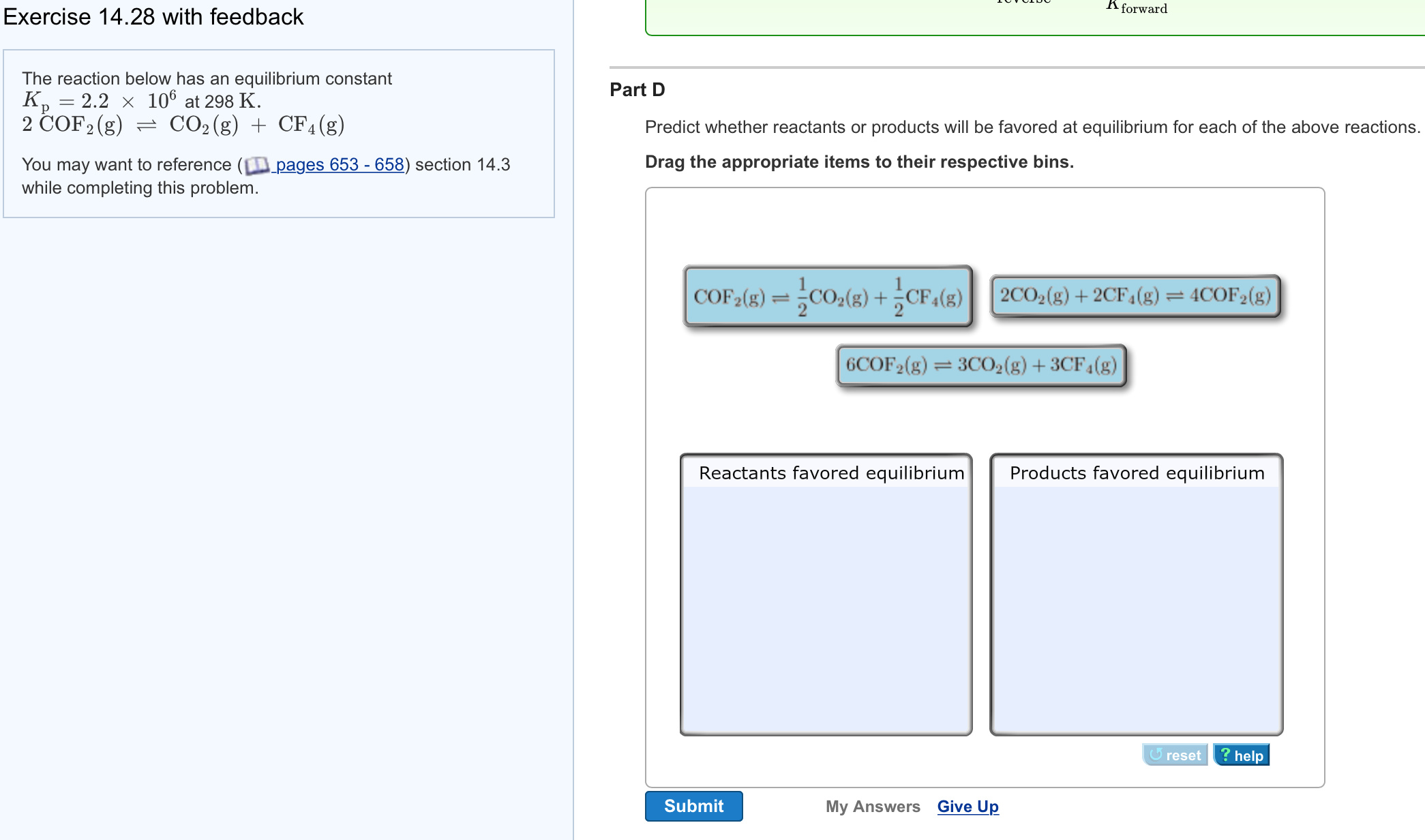
Task: Click the 2 COF2(g) equilibrium equation text
Action: (x=183, y=125)
